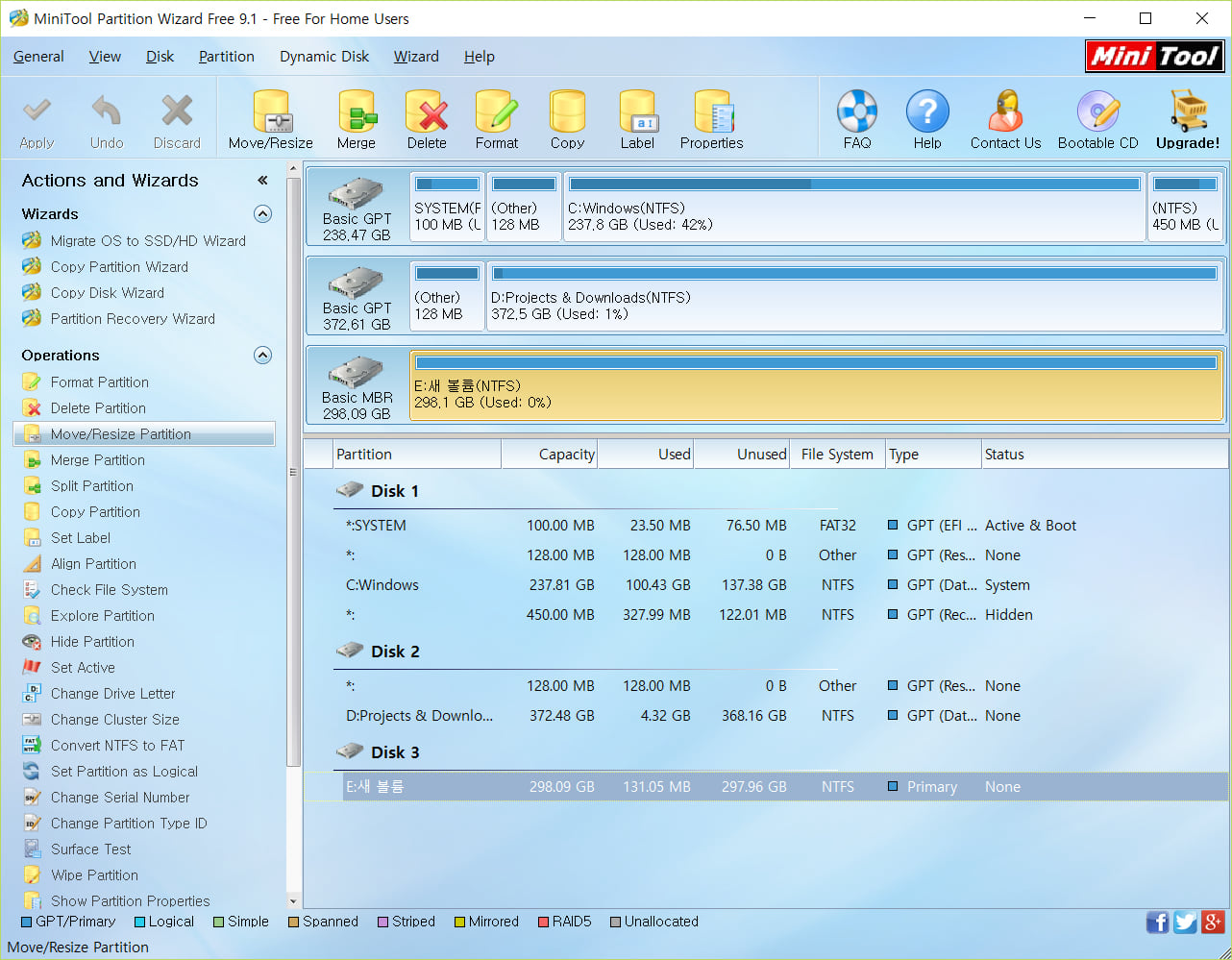Click the Upgrade shopping cart icon
This screenshot has width=1232, height=960.
(1188, 111)
